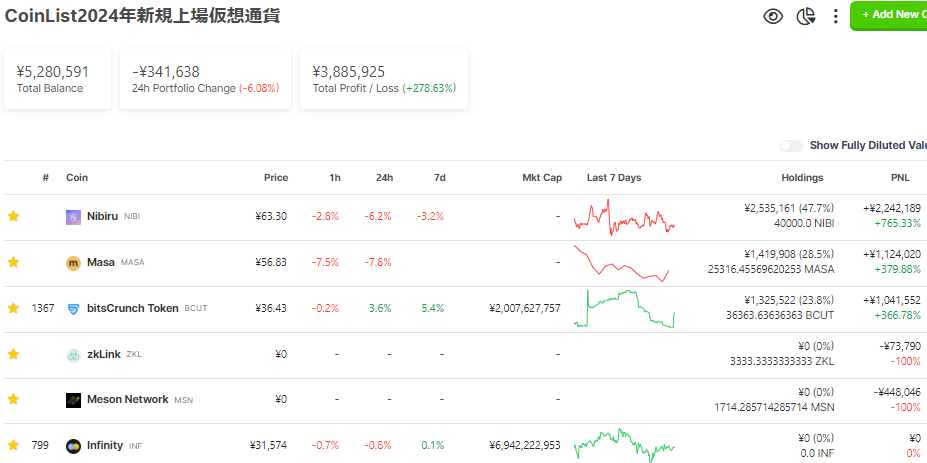Screen dimensions: 927x463
Task: Click Meson holdings 1714.285714285714 MSN
Action: pyautogui.click(x=774, y=407)
